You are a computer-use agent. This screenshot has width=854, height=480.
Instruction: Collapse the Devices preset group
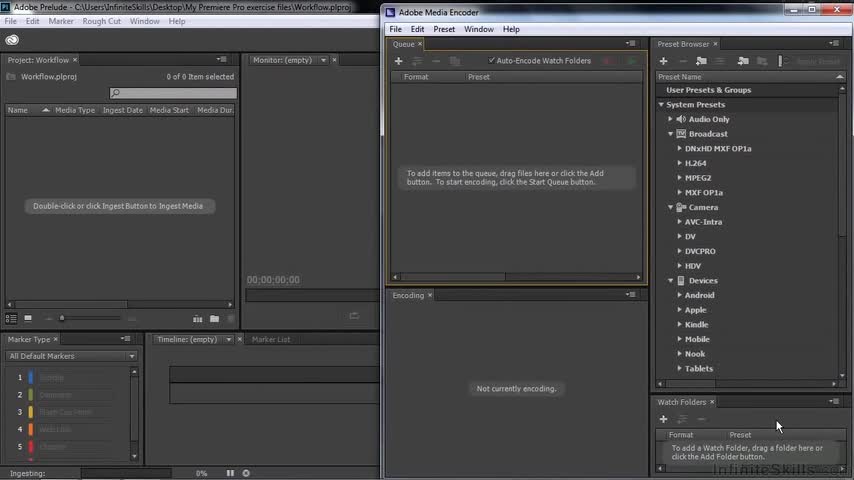670,281
